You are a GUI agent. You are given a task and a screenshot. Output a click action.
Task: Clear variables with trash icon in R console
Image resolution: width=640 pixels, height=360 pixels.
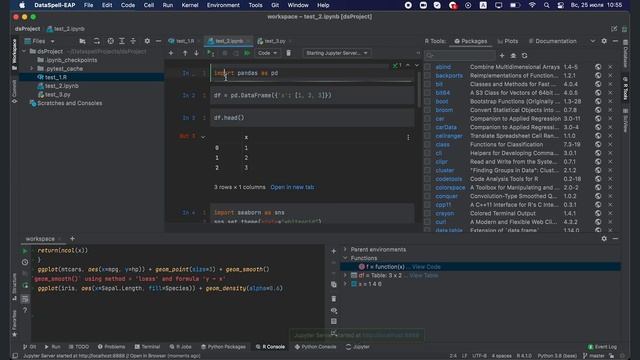pyautogui.click(x=333, y=299)
